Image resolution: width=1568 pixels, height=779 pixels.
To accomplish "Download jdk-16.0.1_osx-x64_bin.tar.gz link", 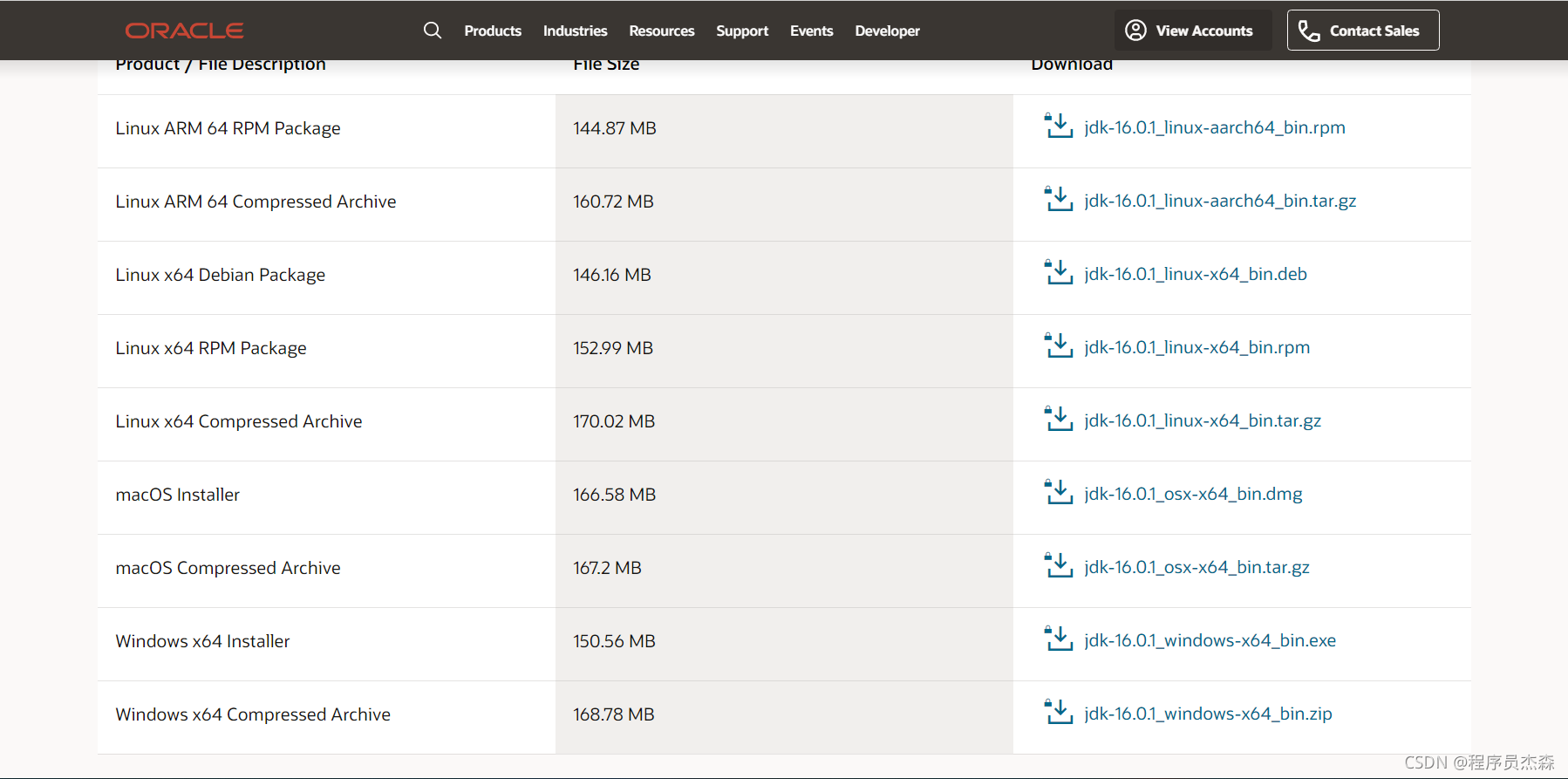I will click(x=1196, y=567).
